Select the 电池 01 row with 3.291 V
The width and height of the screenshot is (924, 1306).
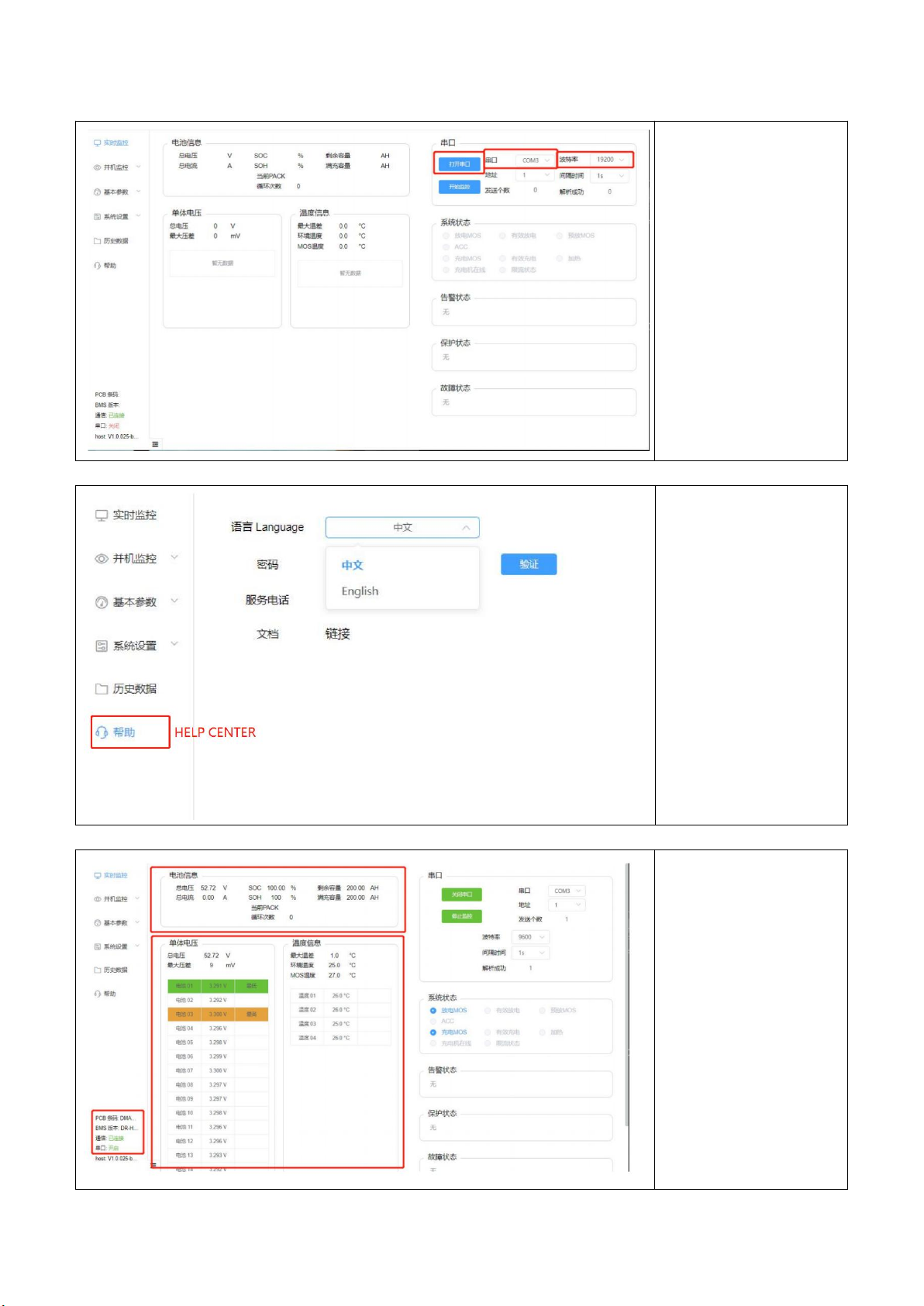coord(218,986)
